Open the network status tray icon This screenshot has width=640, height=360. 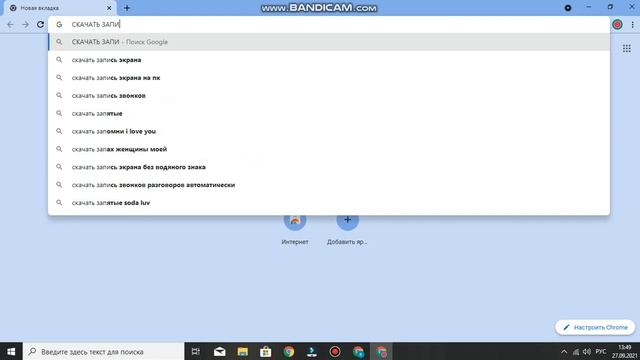coord(576,351)
